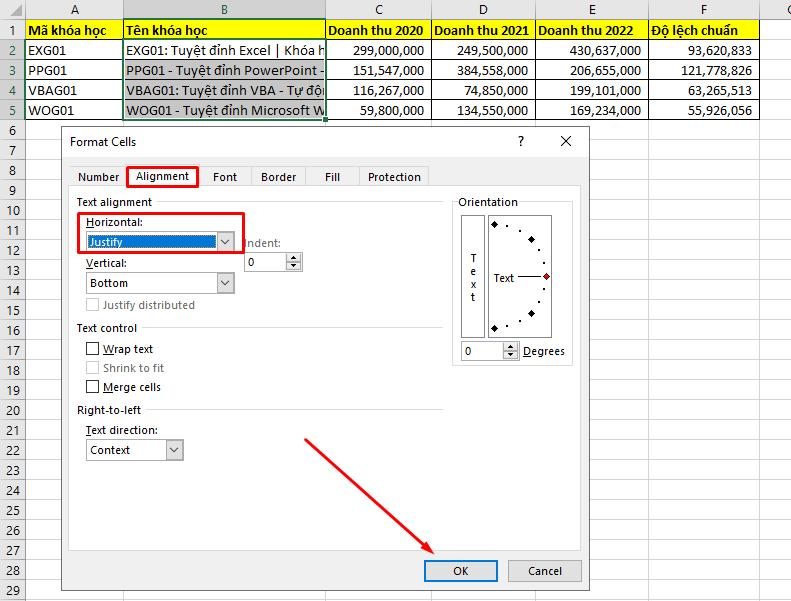Click inside the Degrees input field

(481, 351)
